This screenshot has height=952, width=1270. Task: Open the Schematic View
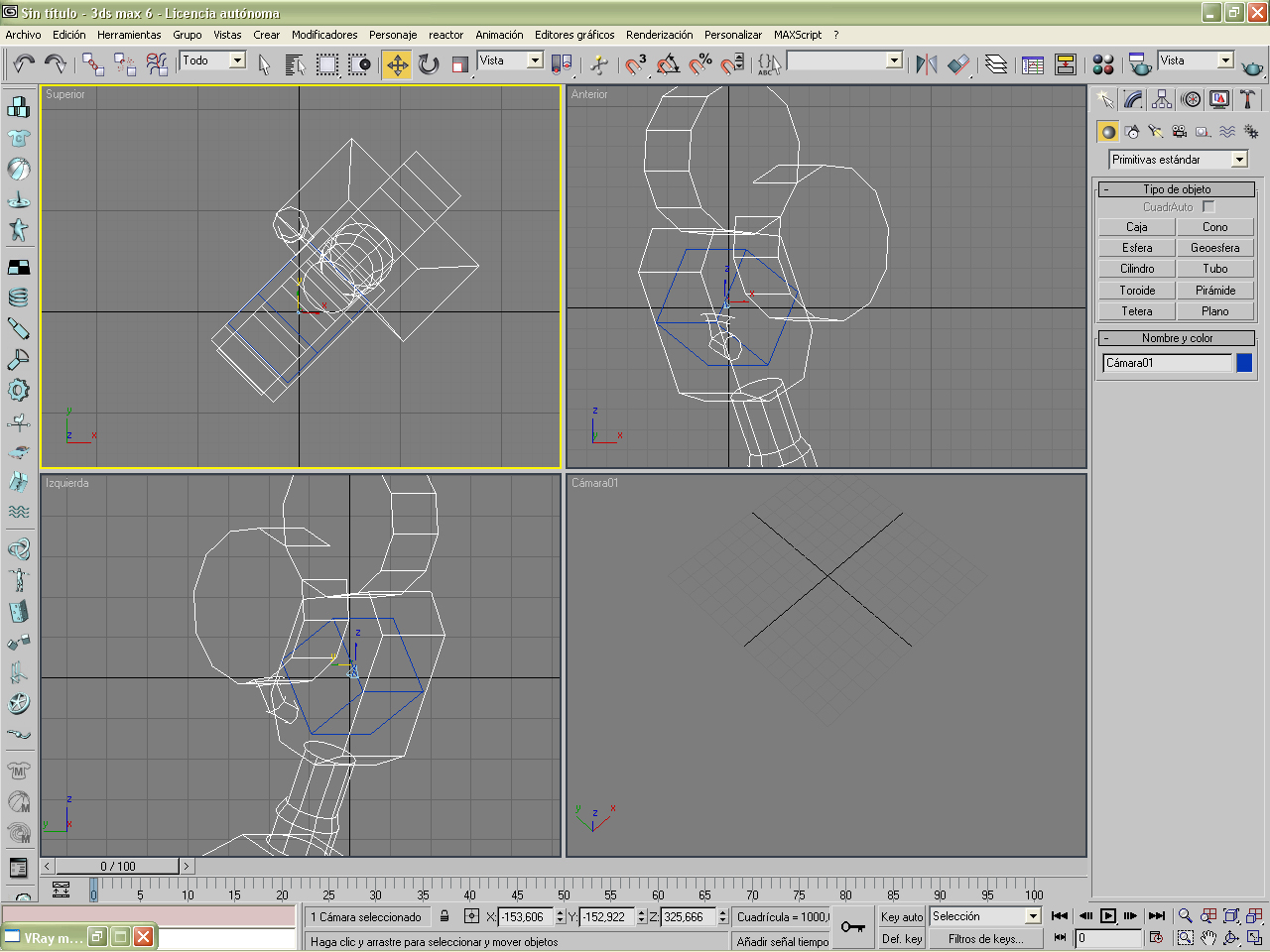[x=1066, y=64]
